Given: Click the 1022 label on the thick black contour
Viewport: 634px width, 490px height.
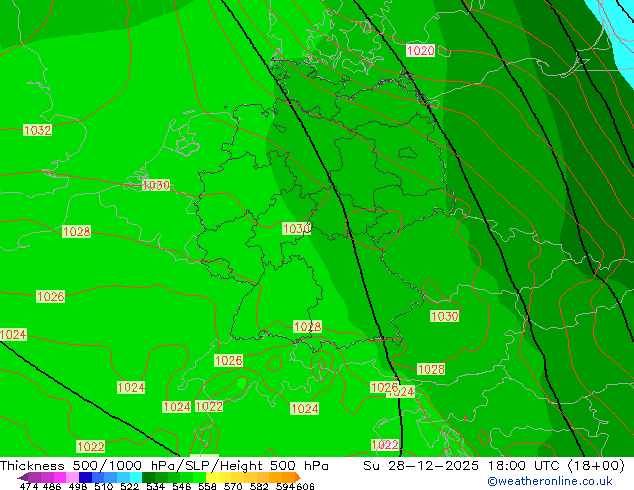Looking at the screenshot, I should click(x=385, y=445).
